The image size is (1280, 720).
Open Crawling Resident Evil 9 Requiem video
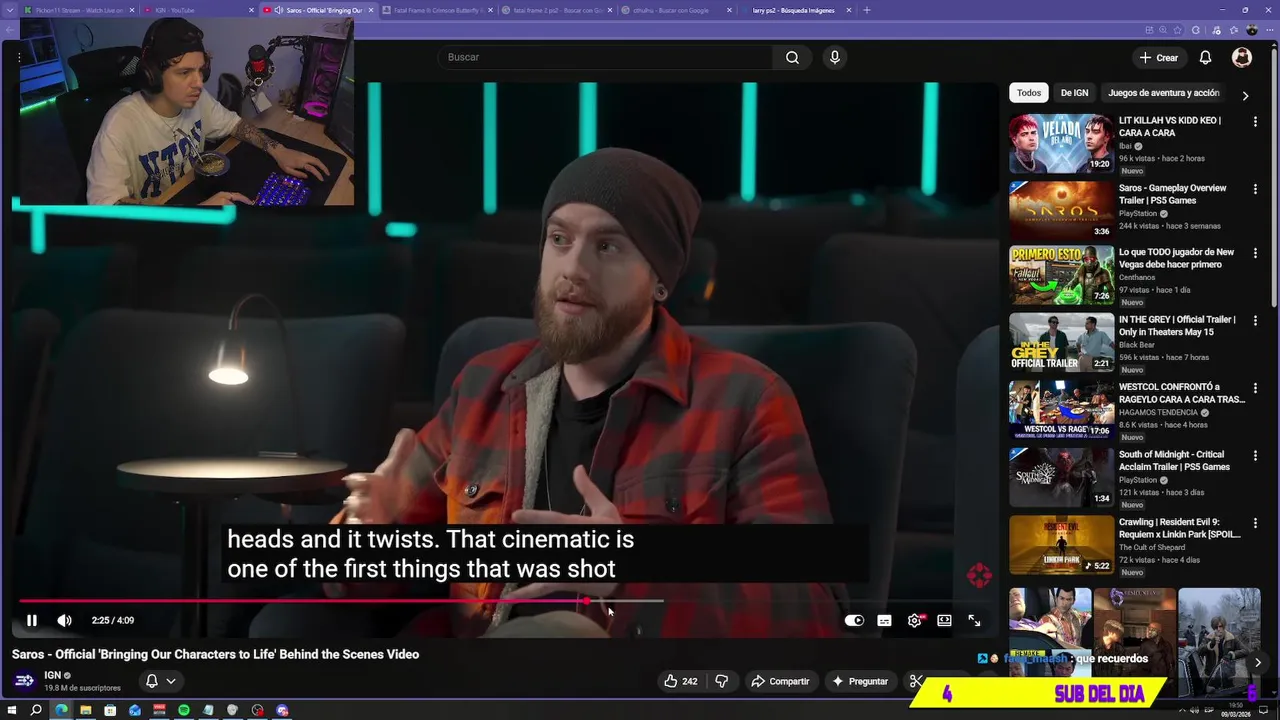pos(1061,544)
